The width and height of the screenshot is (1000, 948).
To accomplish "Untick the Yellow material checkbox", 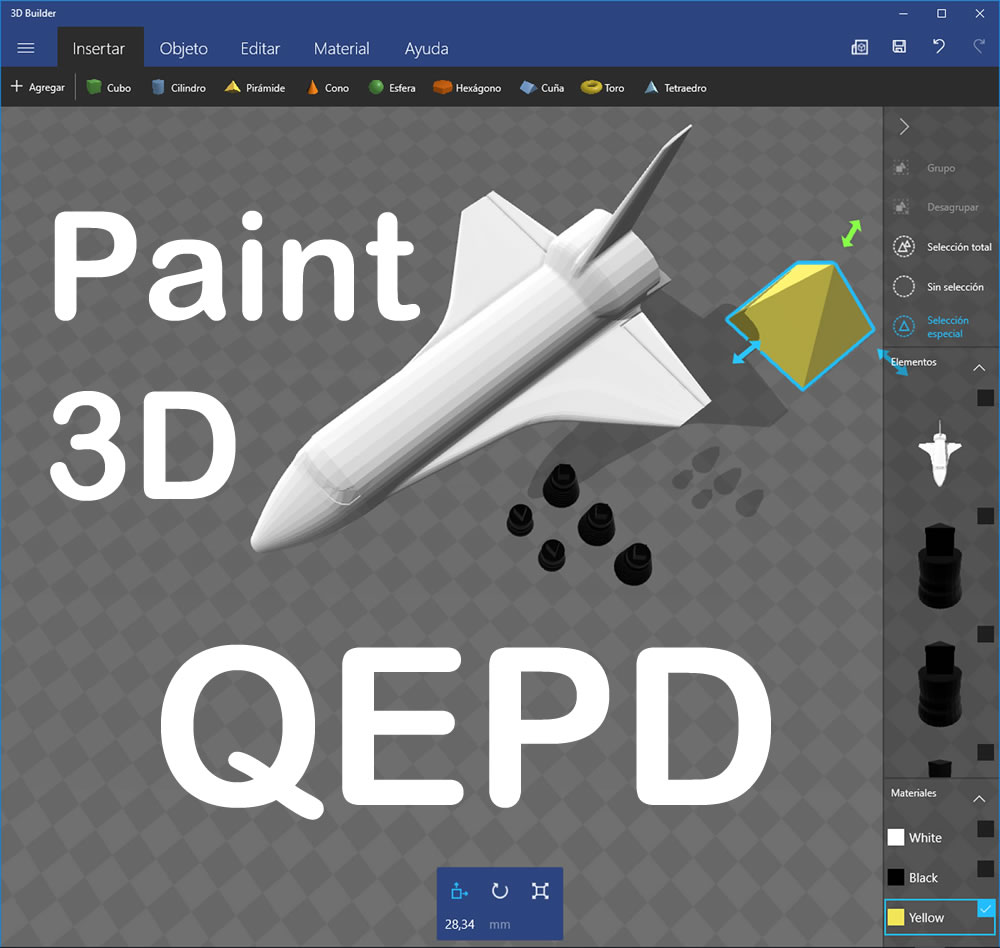I will click(x=985, y=908).
